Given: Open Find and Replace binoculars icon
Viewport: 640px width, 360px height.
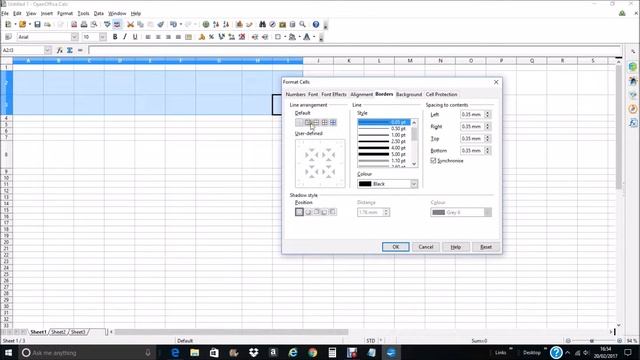Looking at the screenshot, I should (262, 24).
